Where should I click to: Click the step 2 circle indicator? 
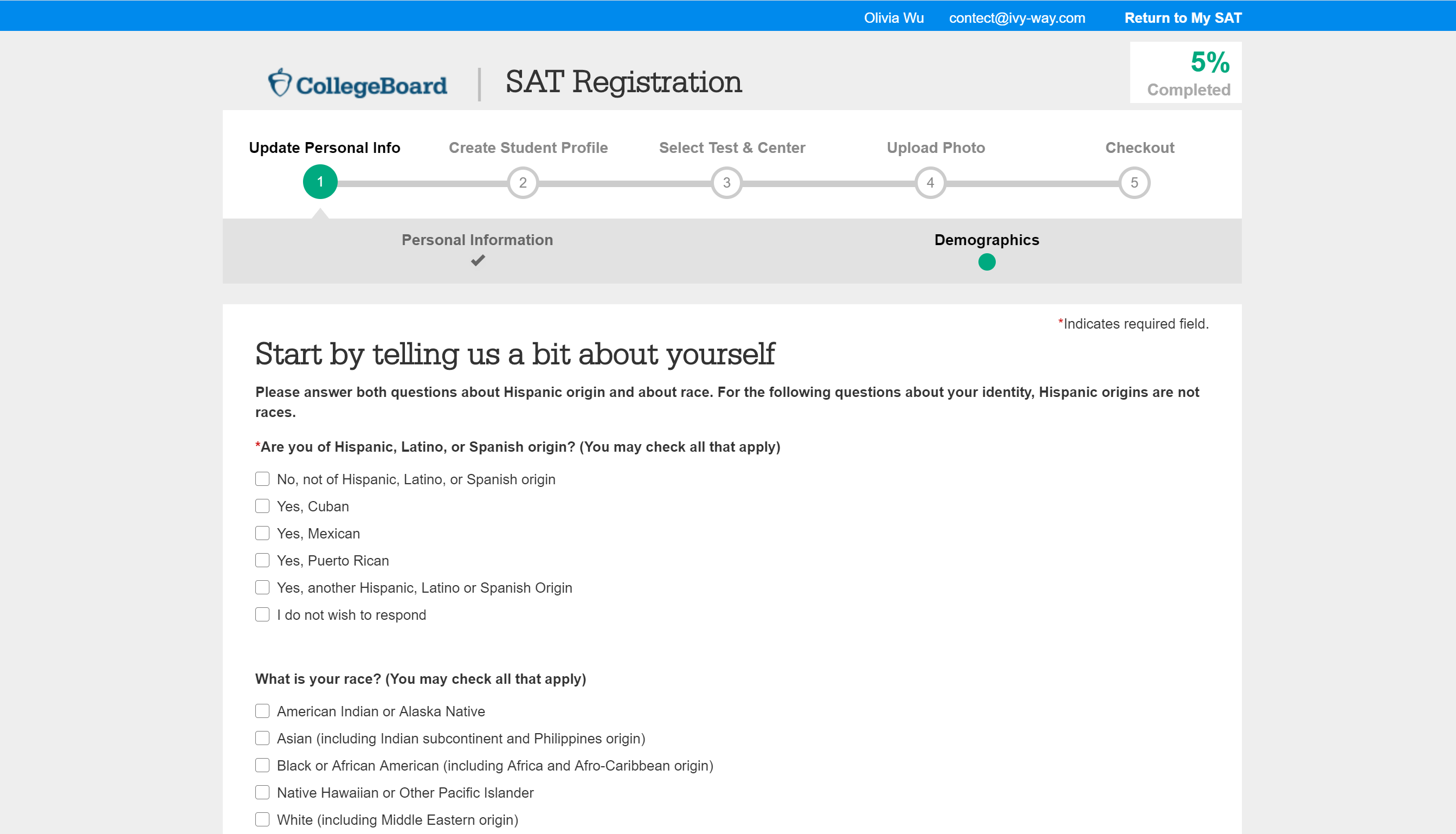tap(523, 183)
